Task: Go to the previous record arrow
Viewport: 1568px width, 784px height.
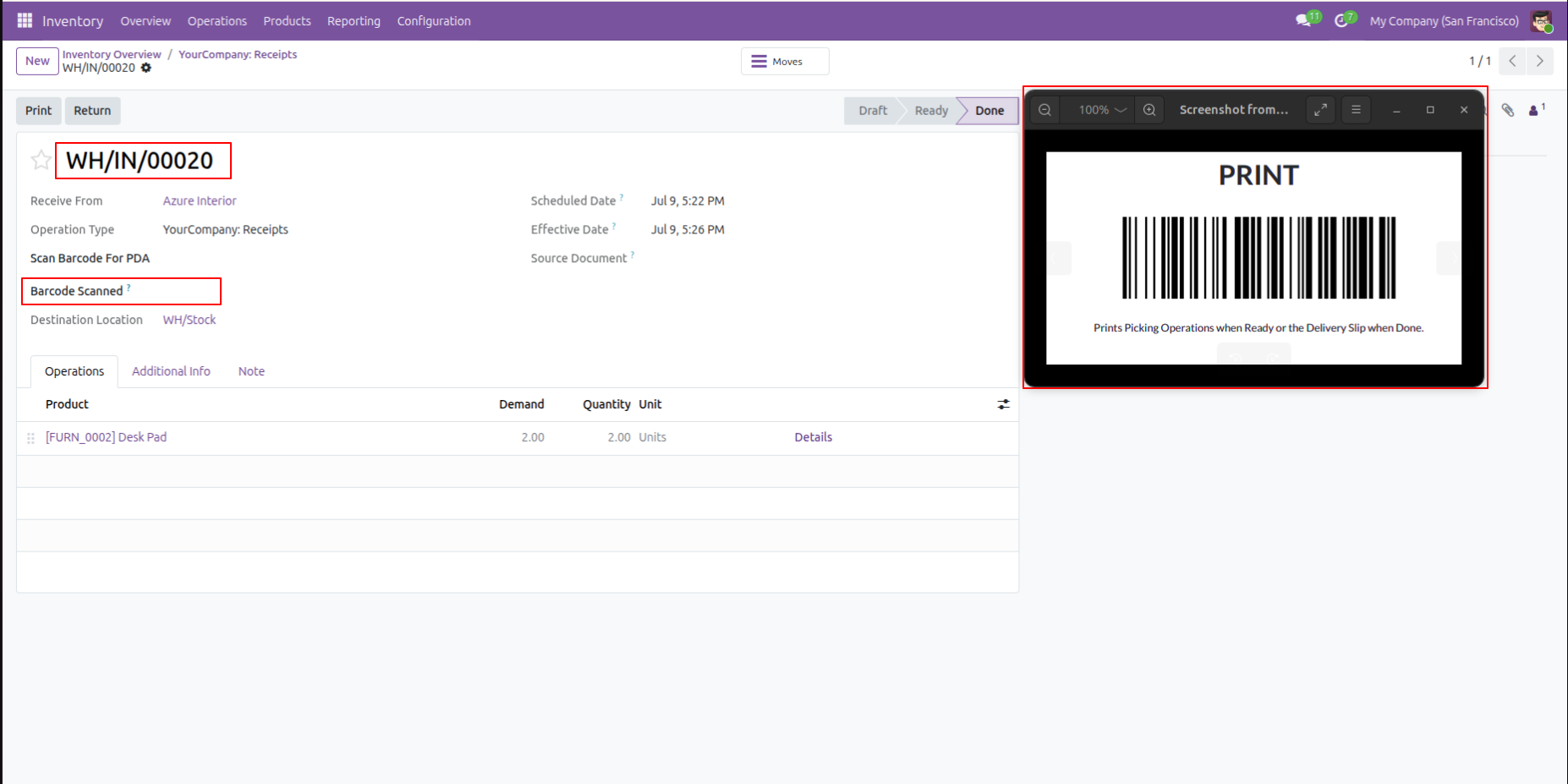Action: tap(1512, 61)
